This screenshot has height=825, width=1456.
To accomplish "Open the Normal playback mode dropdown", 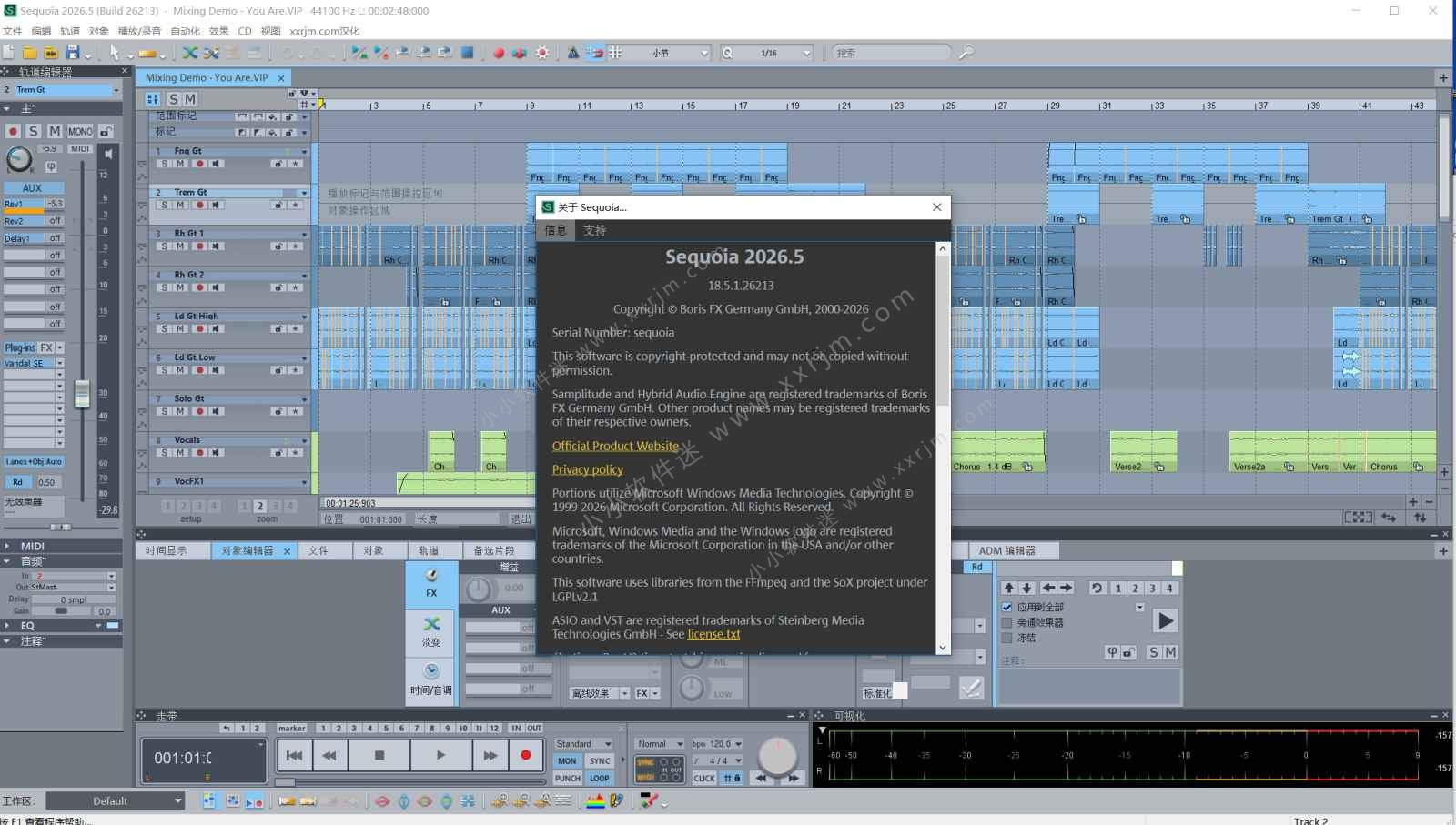I will click(x=661, y=744).
